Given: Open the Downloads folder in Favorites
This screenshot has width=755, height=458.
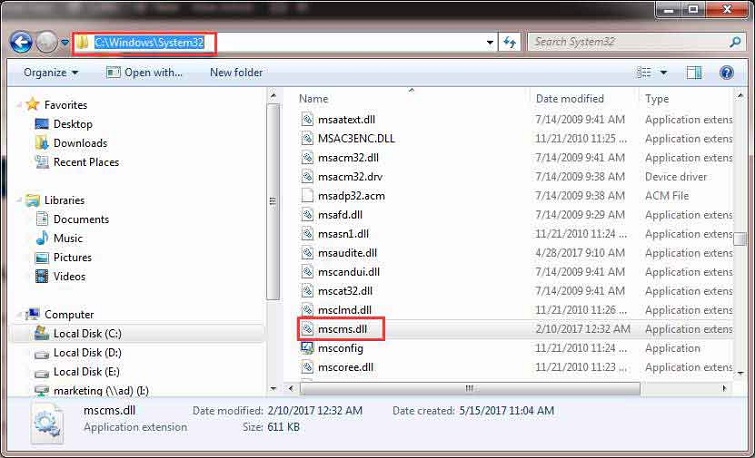Looking at the screenshot, I should (x=80, y=143).
